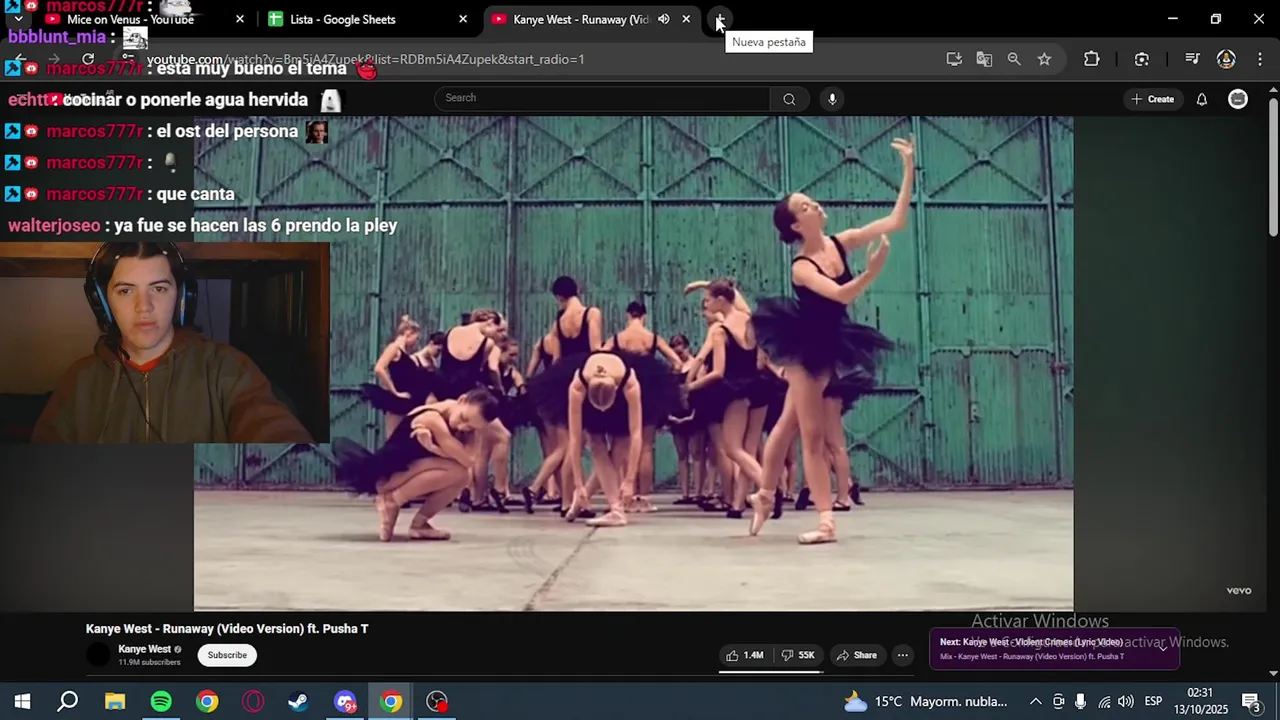Screen dimensions: 1280x720
Task: Like the video with 1.4M likes
Action: [745, 655]
